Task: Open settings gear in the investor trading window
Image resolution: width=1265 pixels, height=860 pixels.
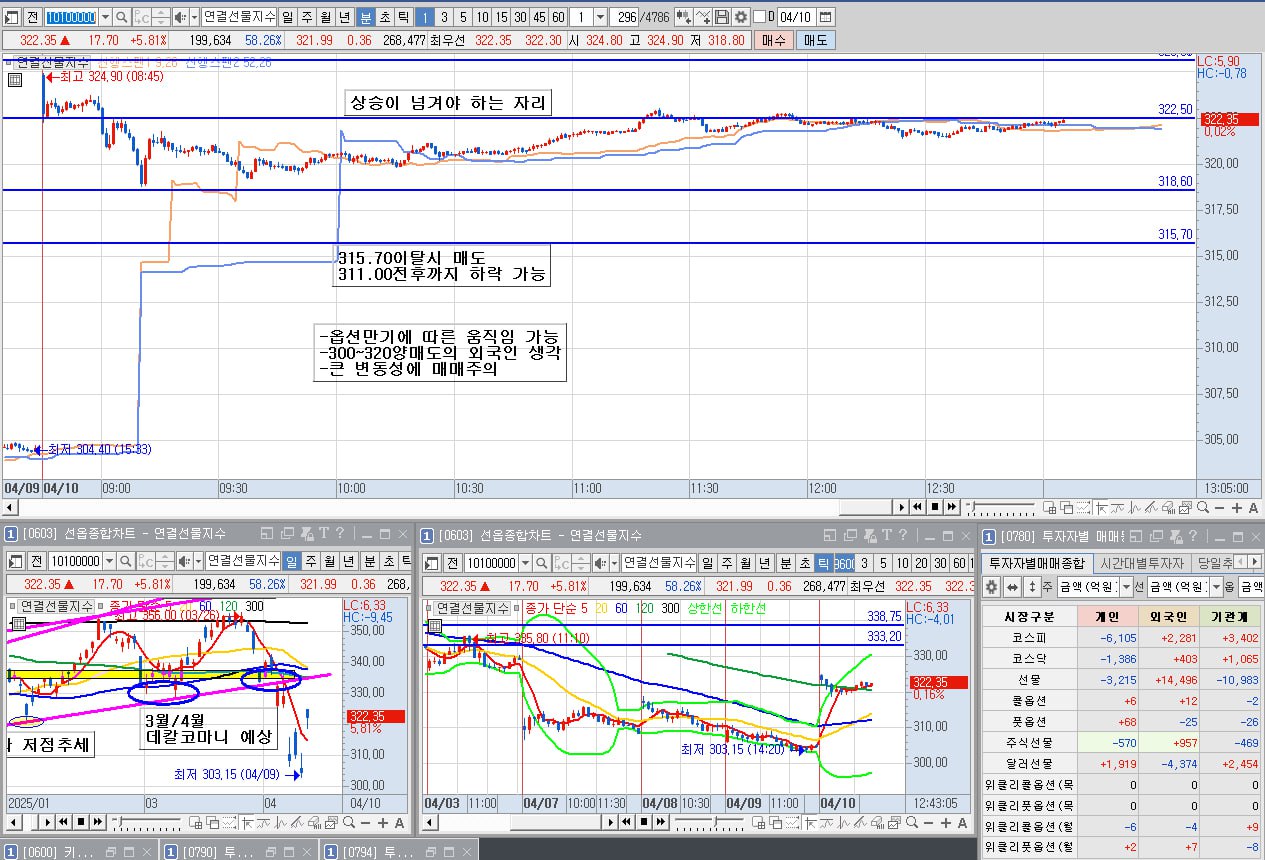Action: 991,587
